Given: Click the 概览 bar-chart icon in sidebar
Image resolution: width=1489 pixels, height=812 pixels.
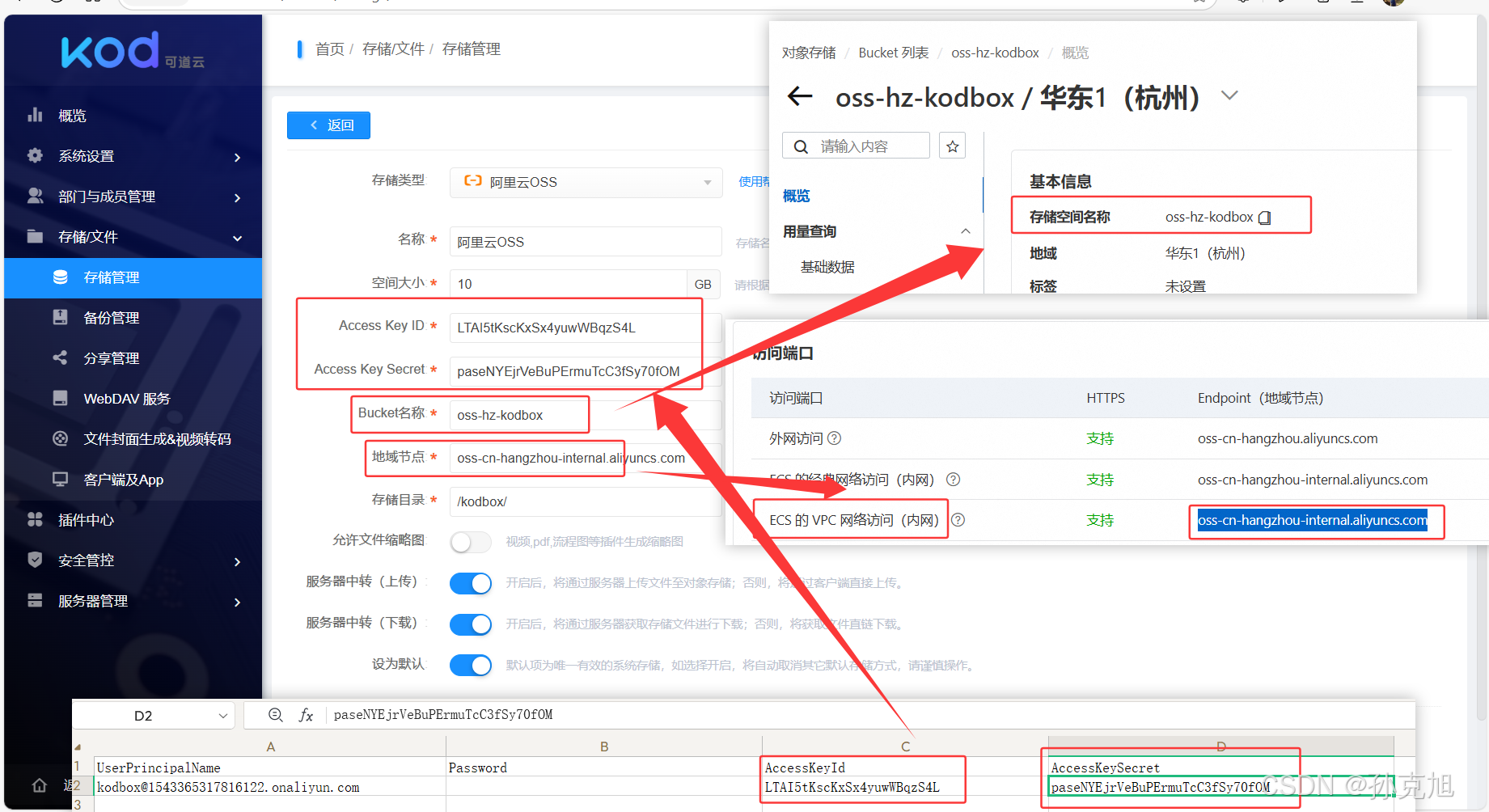Looking at the screenshot, I should pyautogui.click(x=35, y=115).
